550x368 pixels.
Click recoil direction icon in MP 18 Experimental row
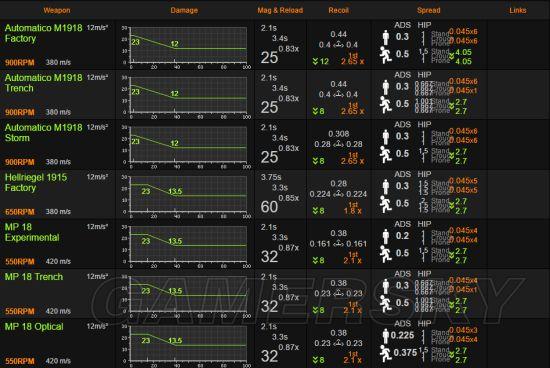point(338,244)
